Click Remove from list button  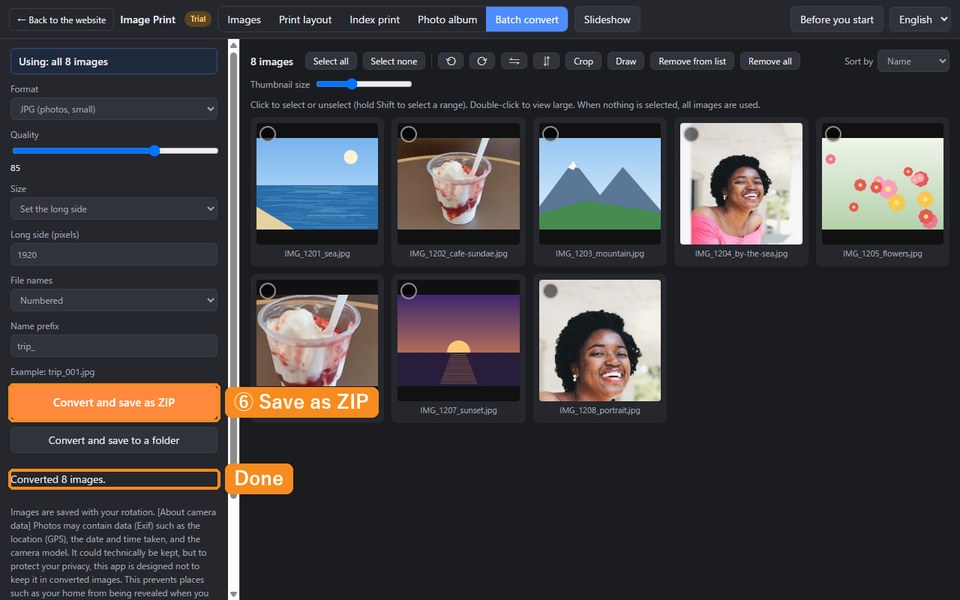click(x=692, y=61)
